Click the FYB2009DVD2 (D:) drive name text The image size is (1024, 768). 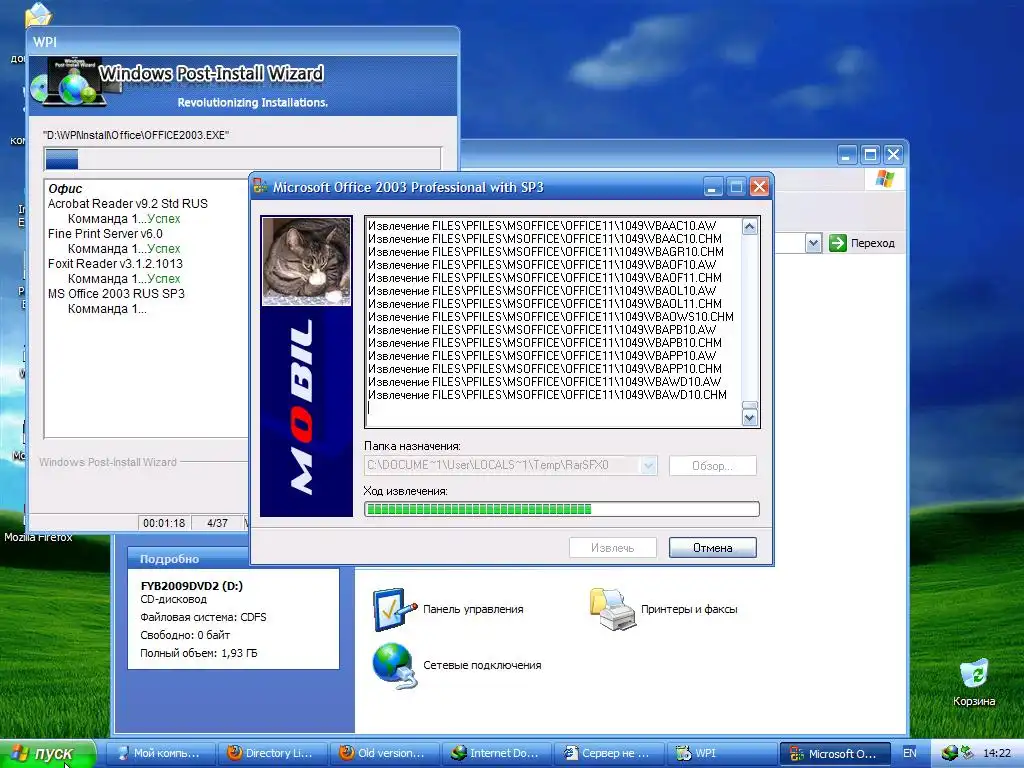click(191, 586)
